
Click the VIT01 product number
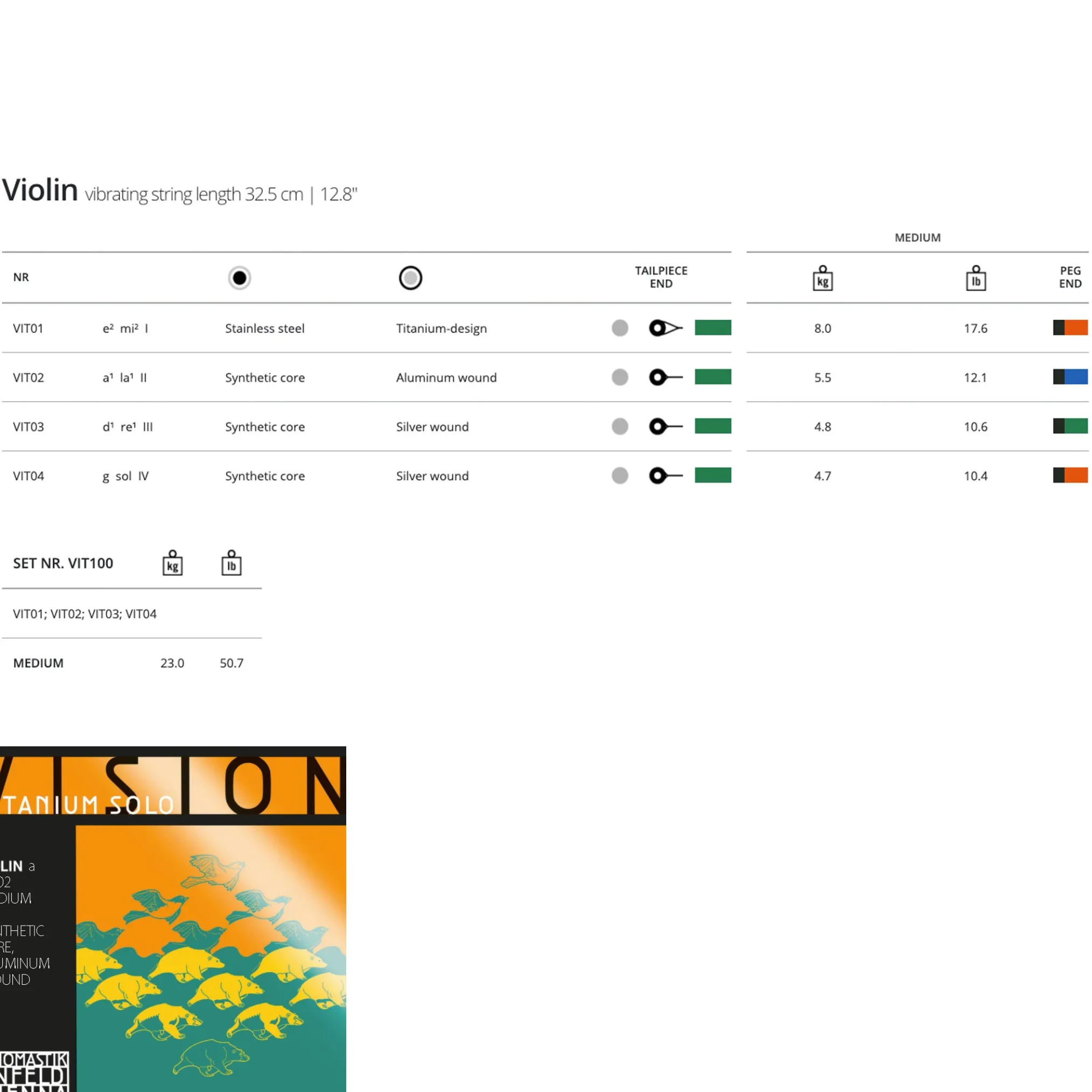(28, 328)
